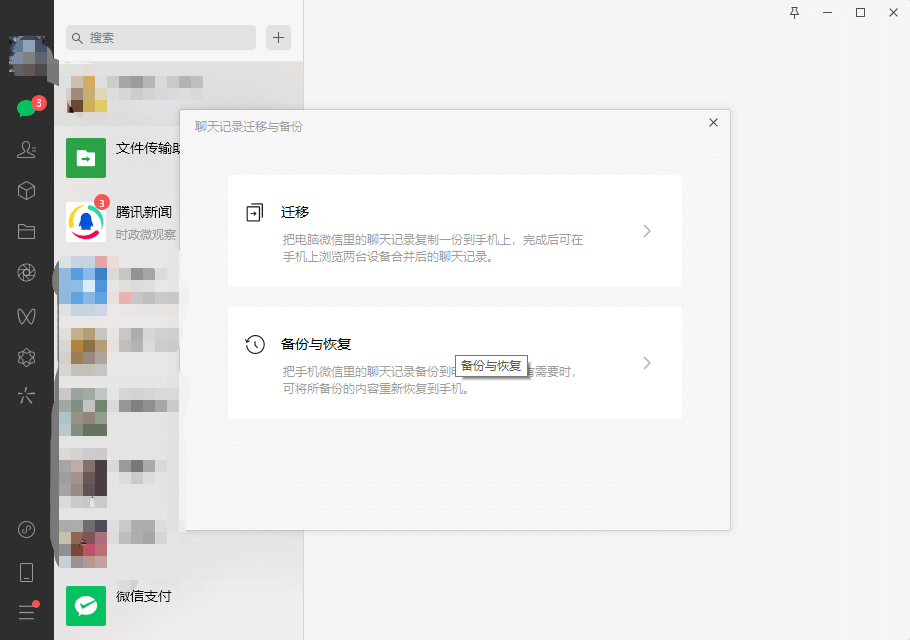Screen dimensions: 910x640
Task: Open the Channels (视频号) icon
Action: (x=27, y=316)
